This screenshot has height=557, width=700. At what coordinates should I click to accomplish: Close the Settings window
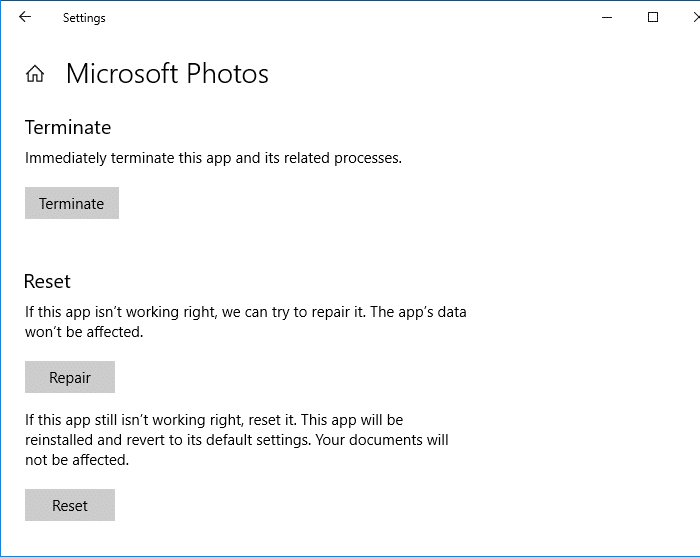click(x=696, y=17)
